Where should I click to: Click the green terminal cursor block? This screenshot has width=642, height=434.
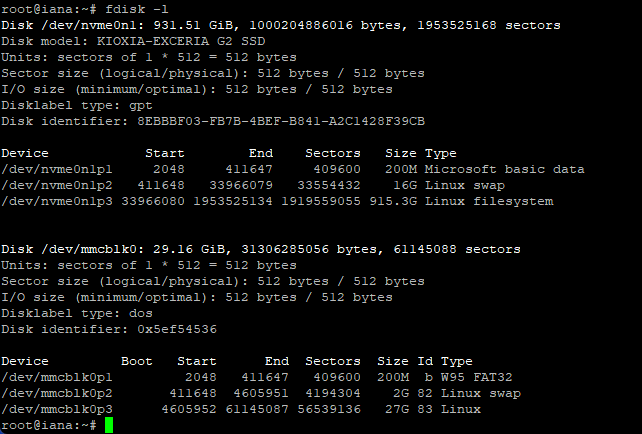coord(109,425)
